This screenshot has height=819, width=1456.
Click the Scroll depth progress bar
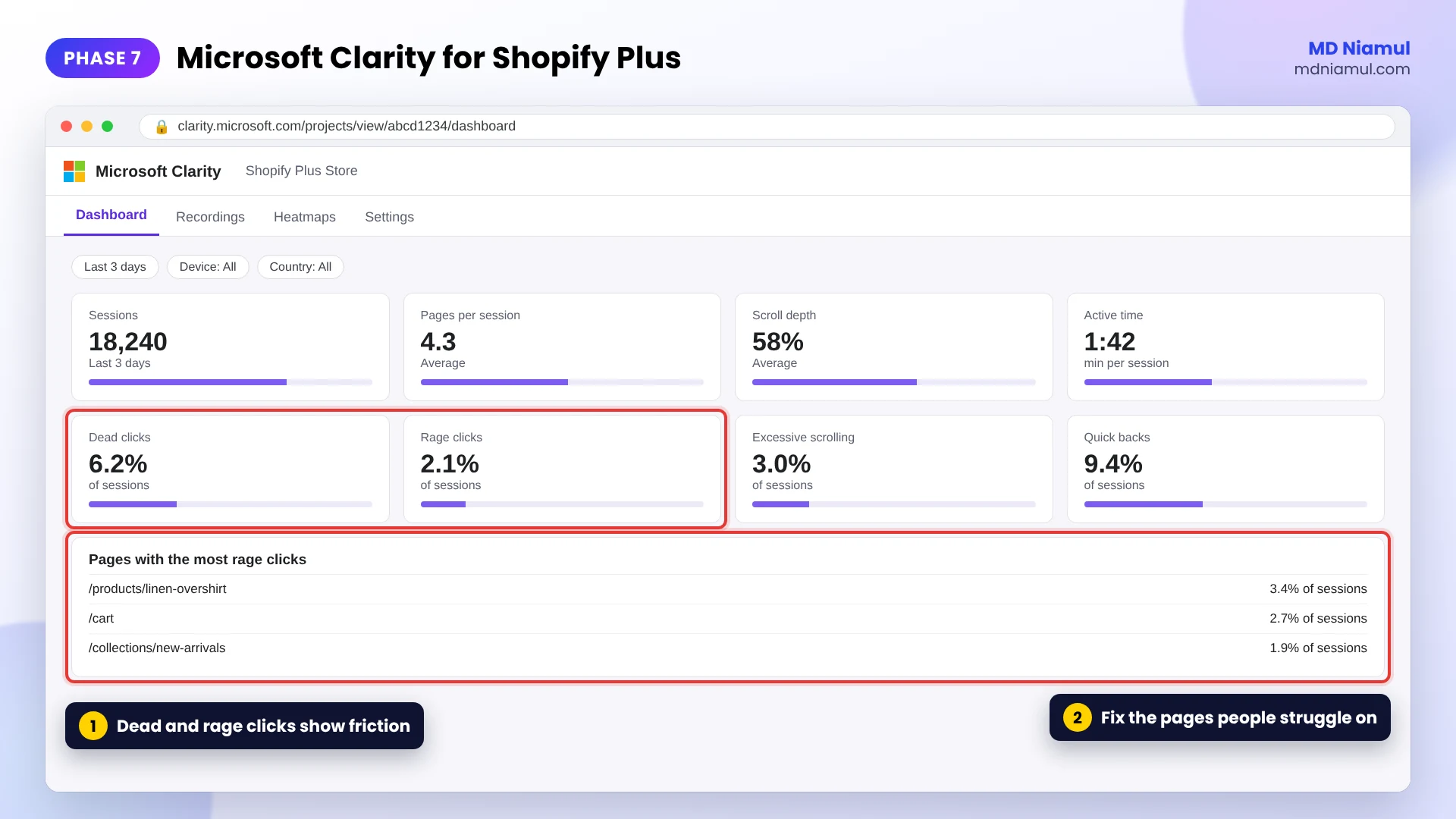pos(894,382)
